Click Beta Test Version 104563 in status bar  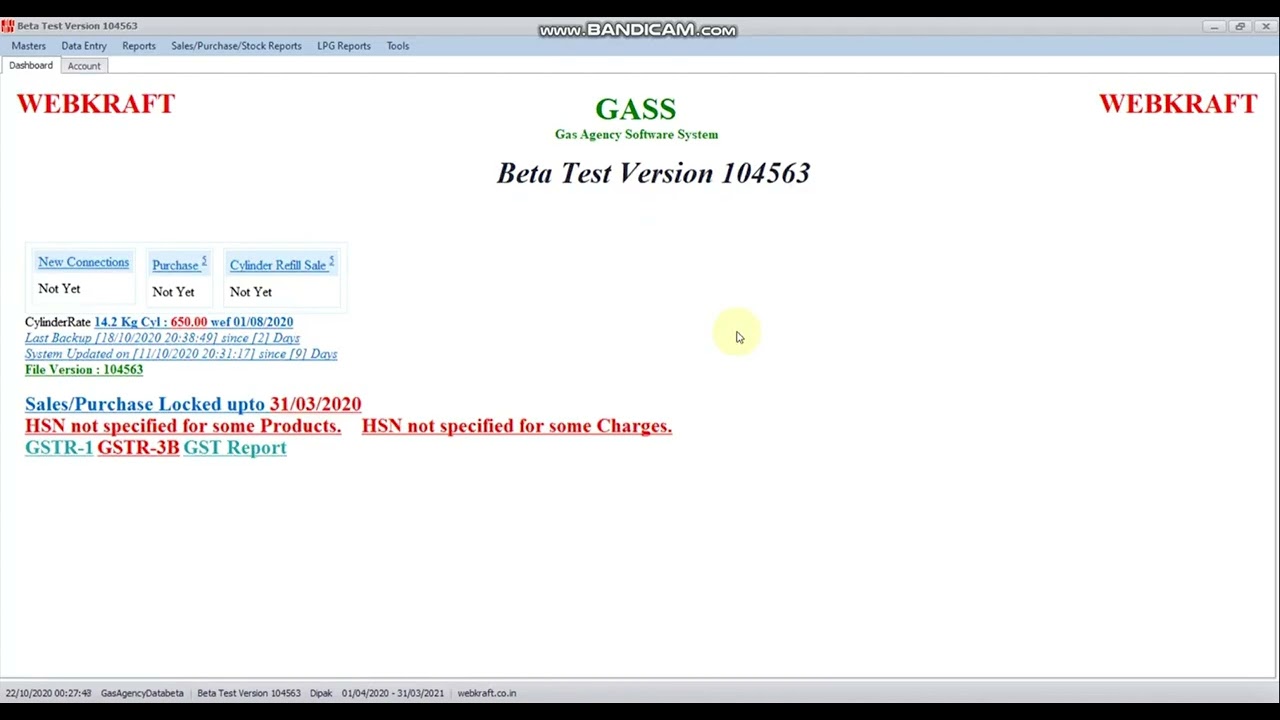pos(249,693)
